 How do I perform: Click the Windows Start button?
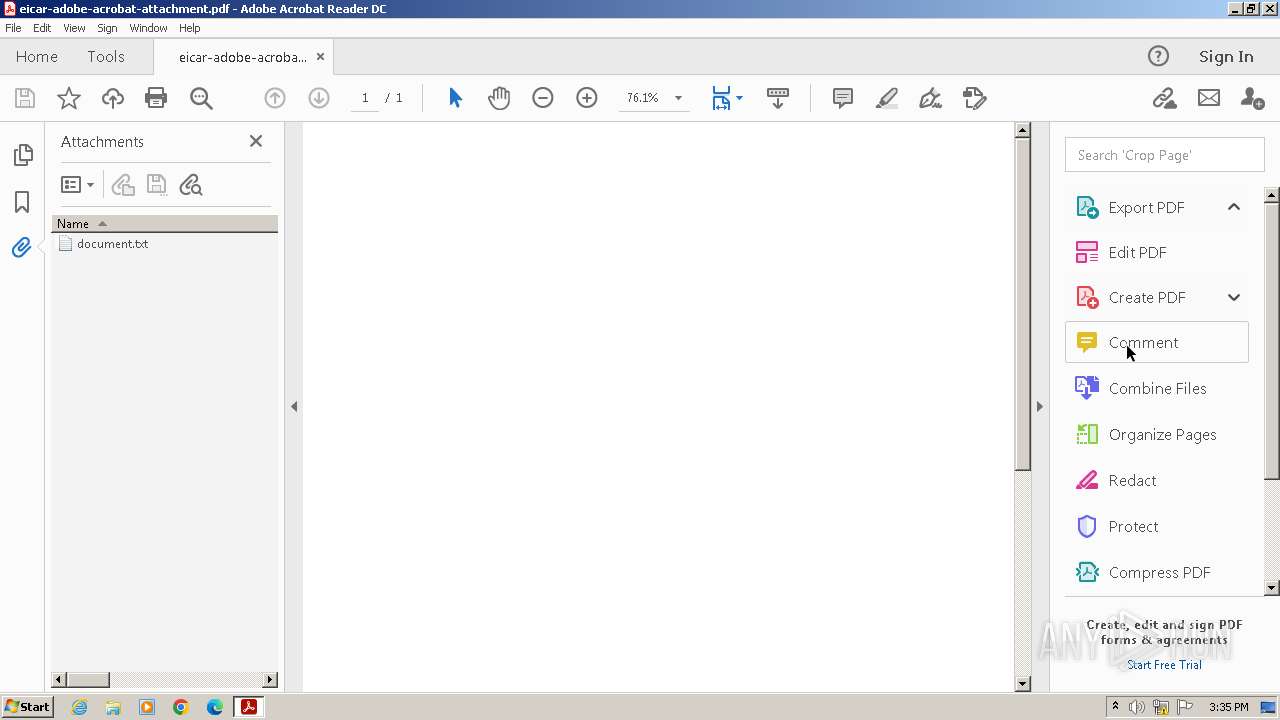(27, 706)
